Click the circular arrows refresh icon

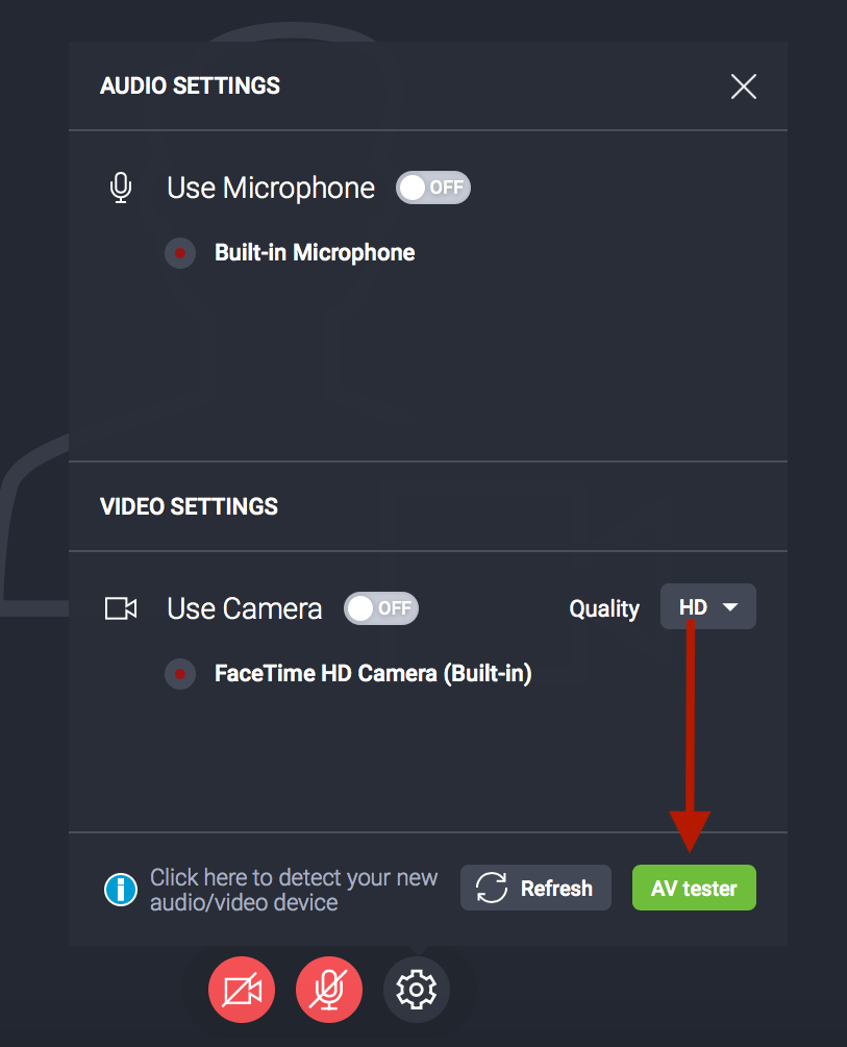492,888
